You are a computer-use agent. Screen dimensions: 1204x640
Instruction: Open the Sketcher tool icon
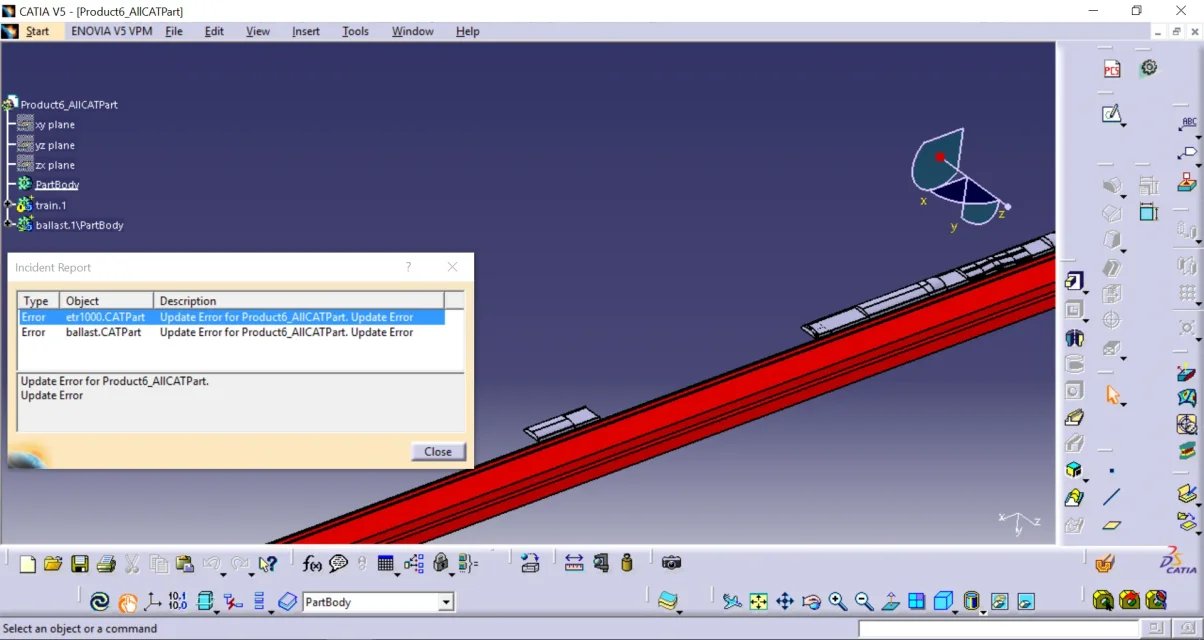[1112, 114]
